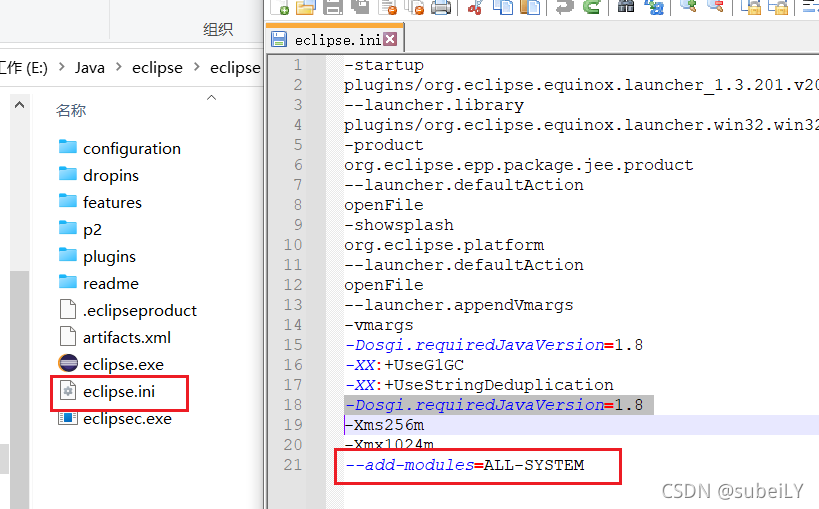Click the scroll up arrow in Explorer navigation pane
This screenshot has width=819, height=509.
[x=19, y=105]
